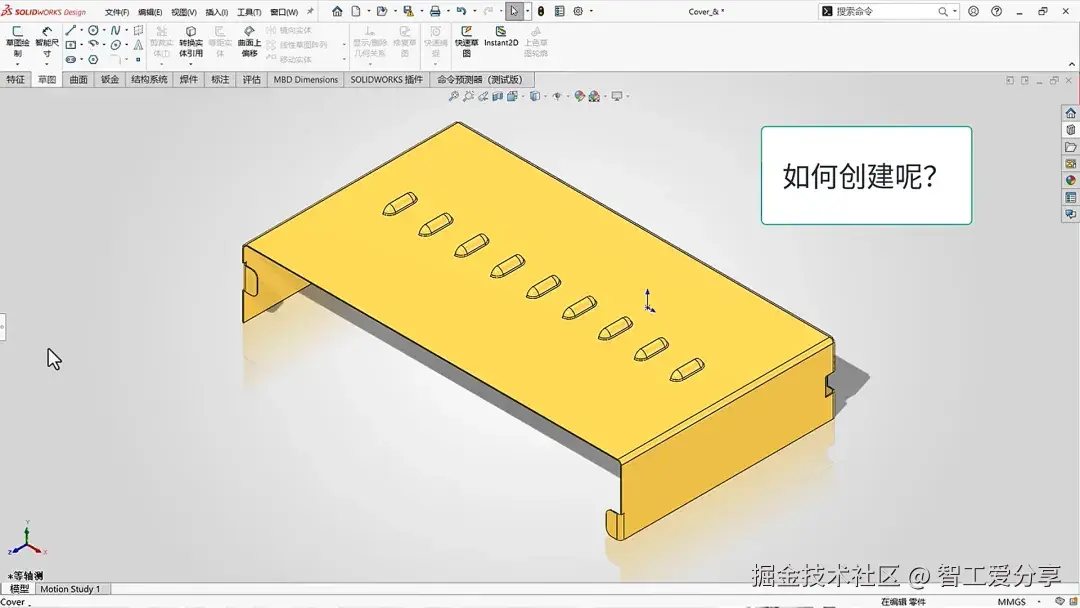The image size is (1080, 608).
Task: Expand the 草图绘制 dropdown arrow
Action: point(18,64)
